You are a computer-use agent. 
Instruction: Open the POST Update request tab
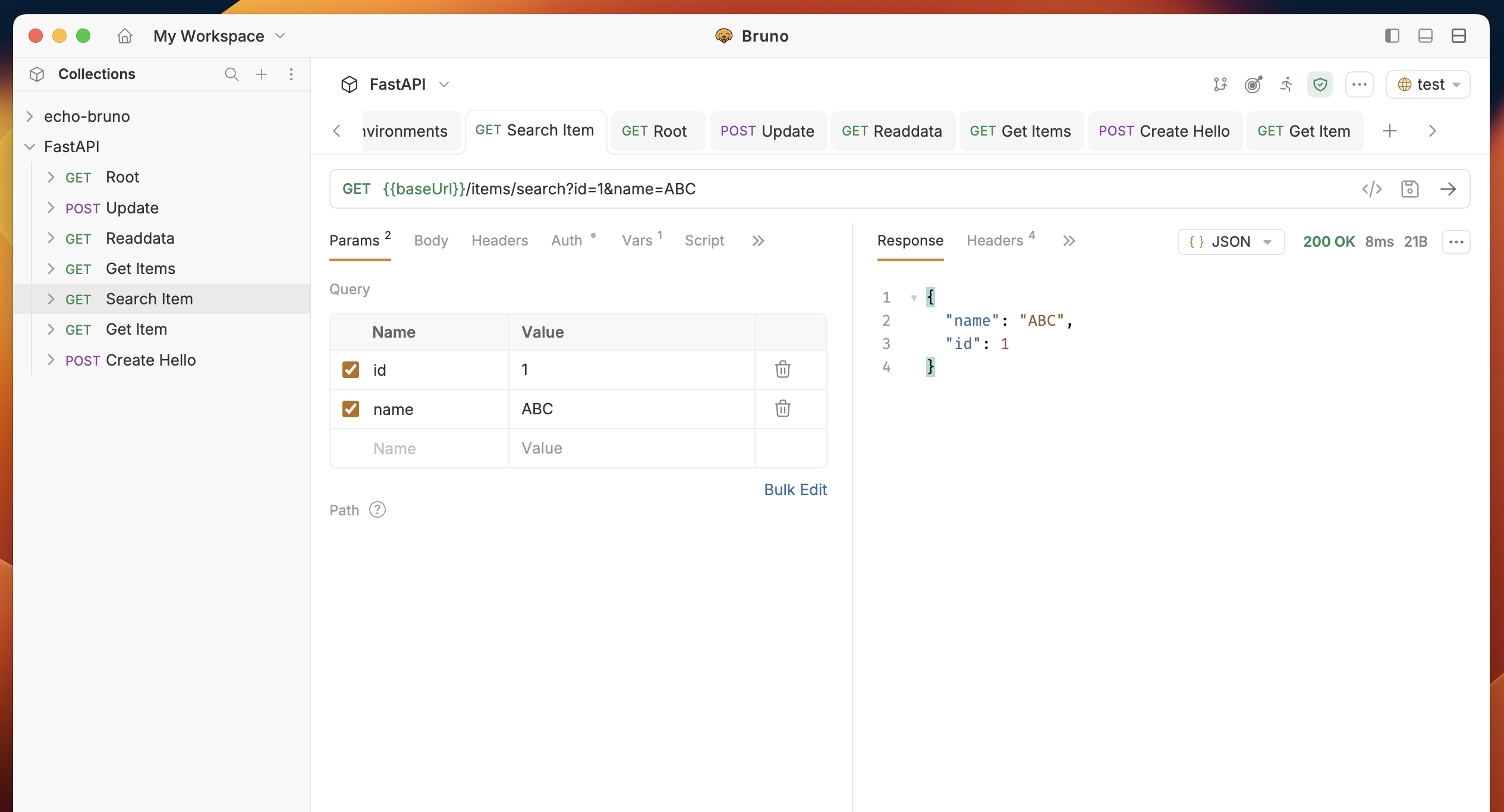click(x=767, y=131)
